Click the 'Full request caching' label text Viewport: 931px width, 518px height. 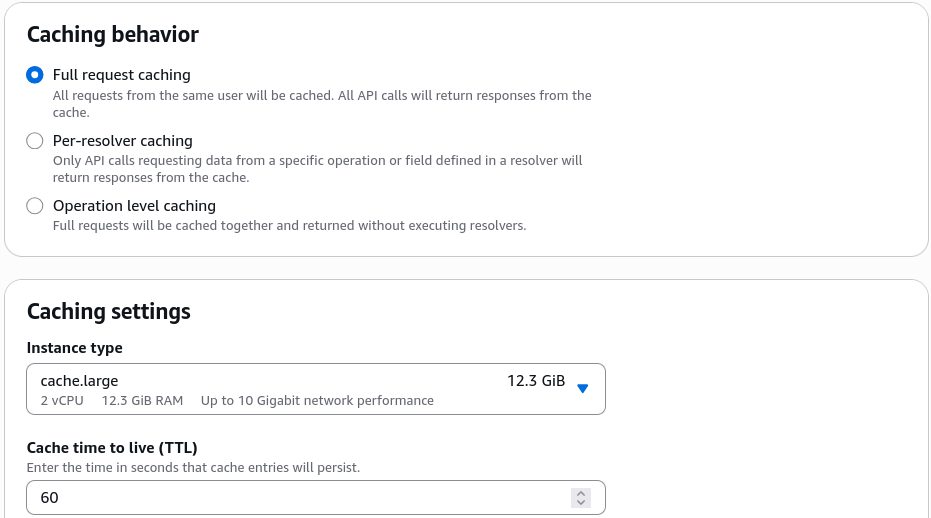pyautogui.click(x=122, y=75)
